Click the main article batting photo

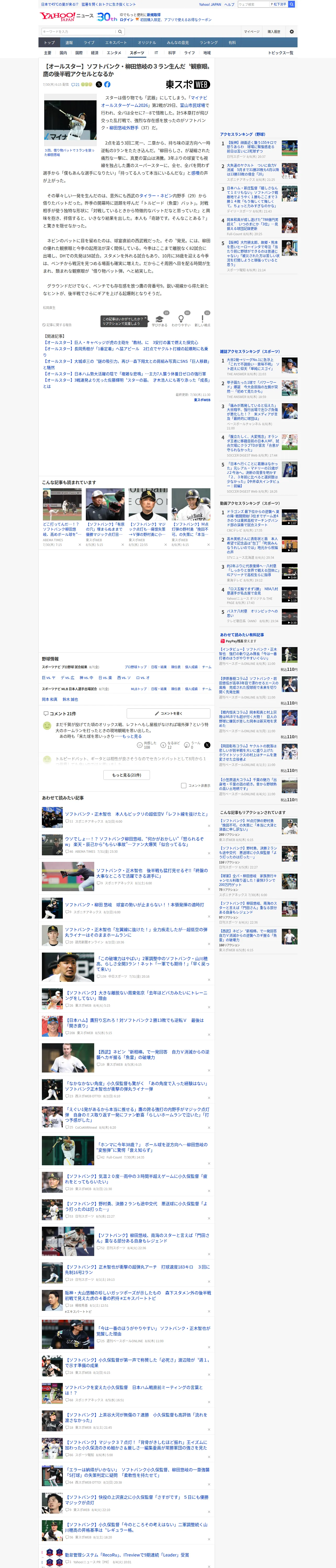[x=70, y=120]
